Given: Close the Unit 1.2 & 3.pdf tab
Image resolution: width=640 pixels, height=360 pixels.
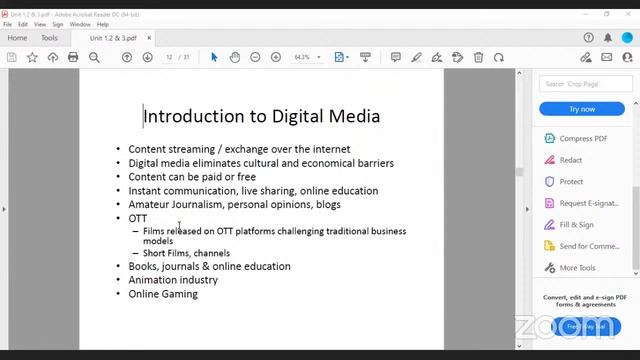Looking at the screenshot, I should pyautogui.click(x=149, y=38).
